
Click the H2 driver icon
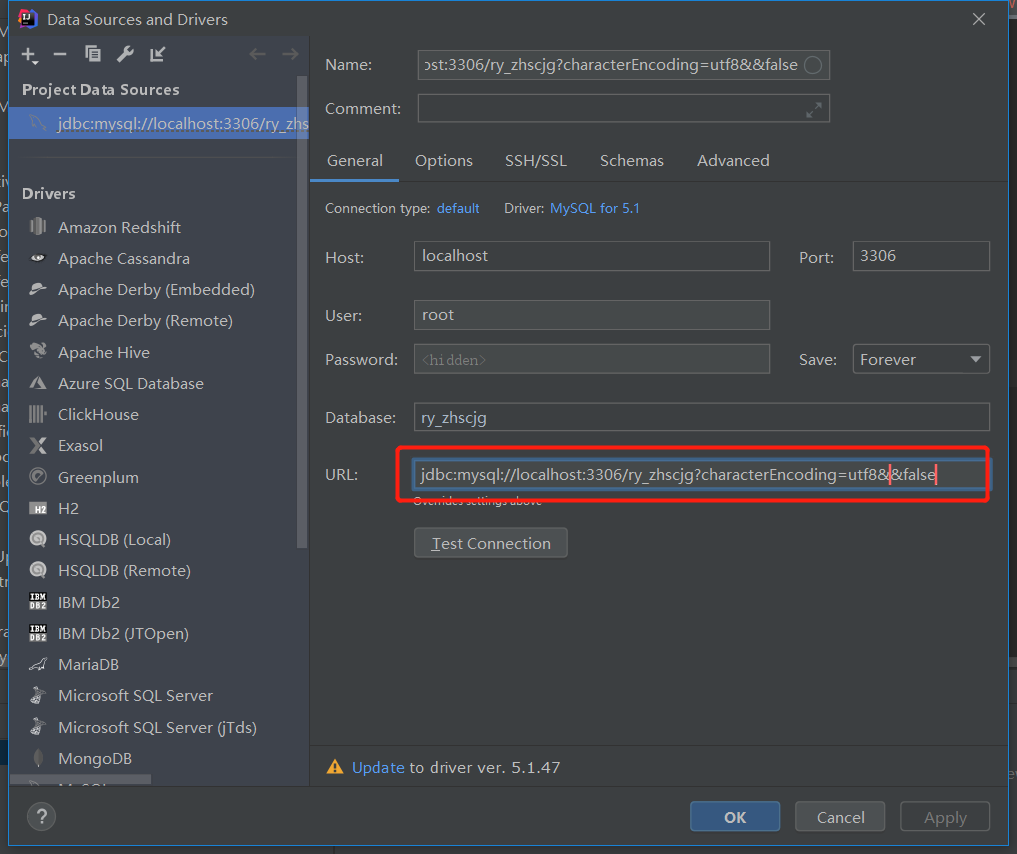[38, 508]
